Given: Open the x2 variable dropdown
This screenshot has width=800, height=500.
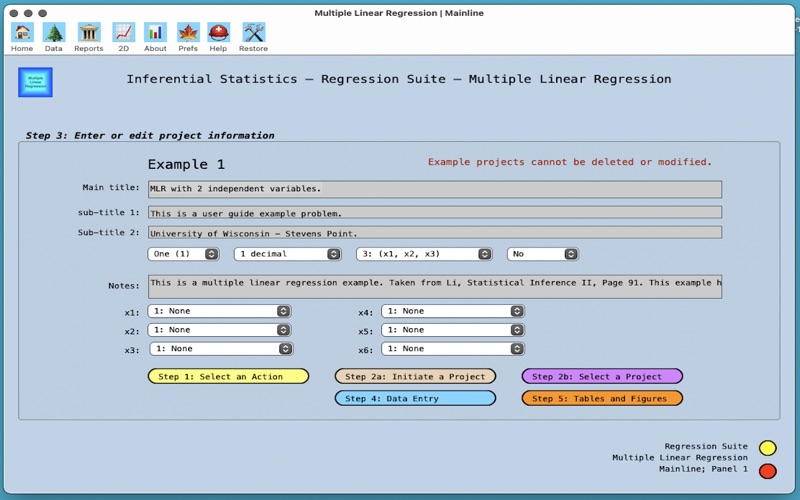Looking at the screenshot, I should pyautogui.click(x=219, y=330).
